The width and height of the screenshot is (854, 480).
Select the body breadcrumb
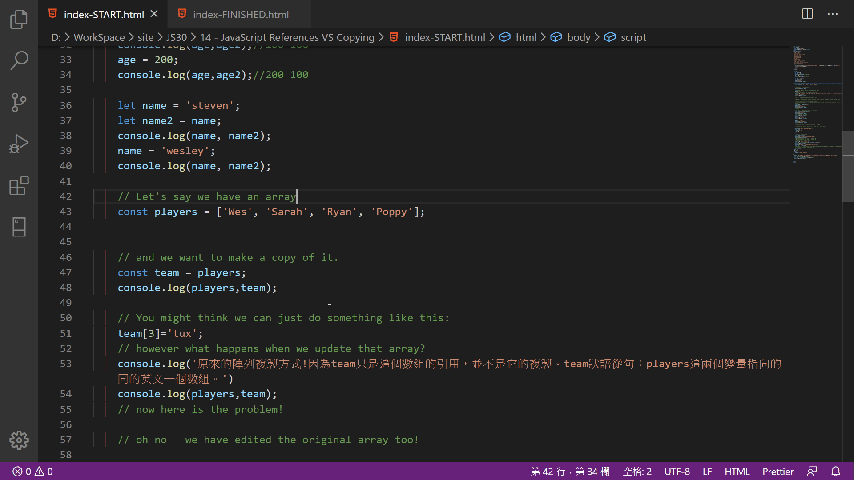pos(570,37)
